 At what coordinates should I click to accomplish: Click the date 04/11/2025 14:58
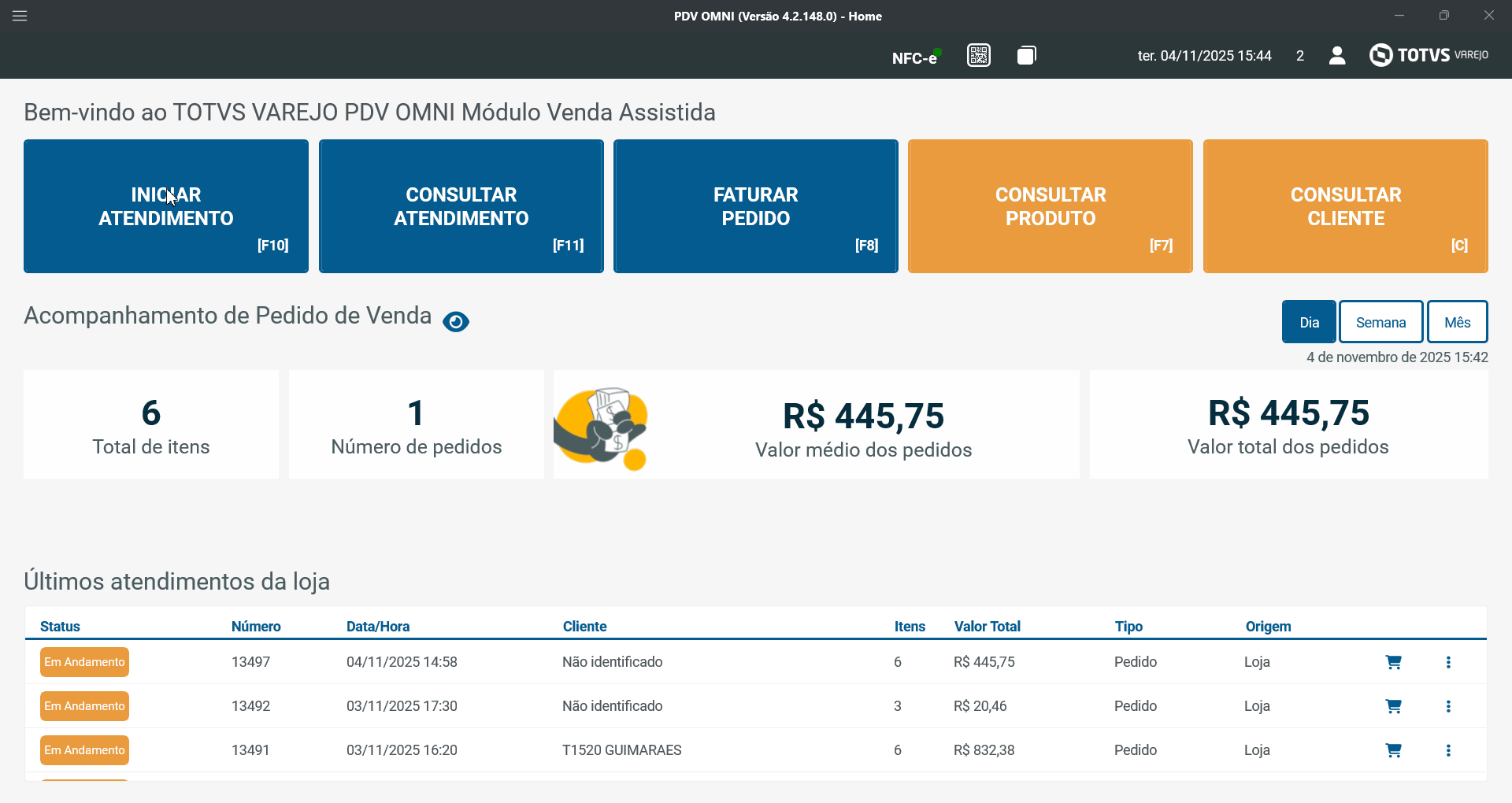402,662
